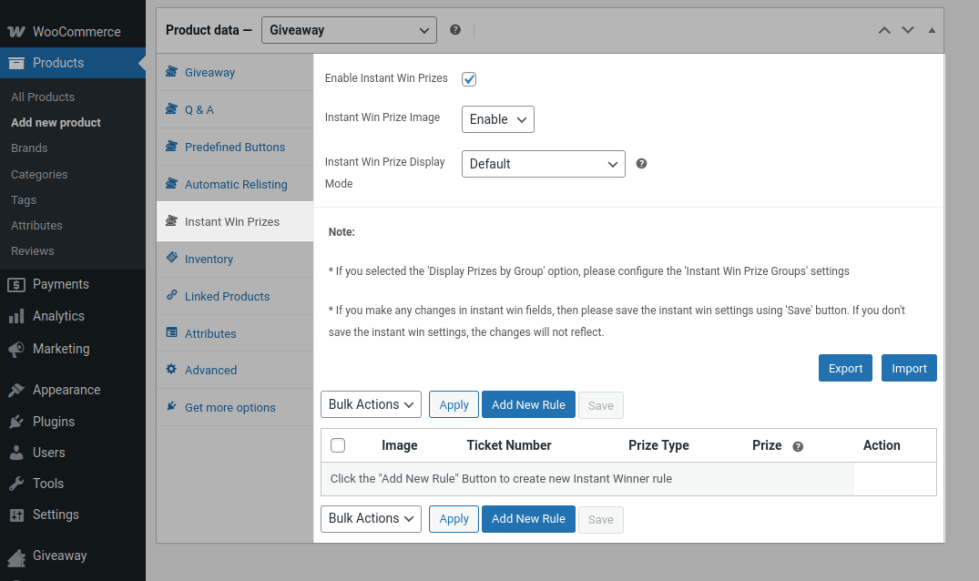Go to All Products link
Image resolution: width=979 pixels, height=581 pixels.
tap(43, 97)
